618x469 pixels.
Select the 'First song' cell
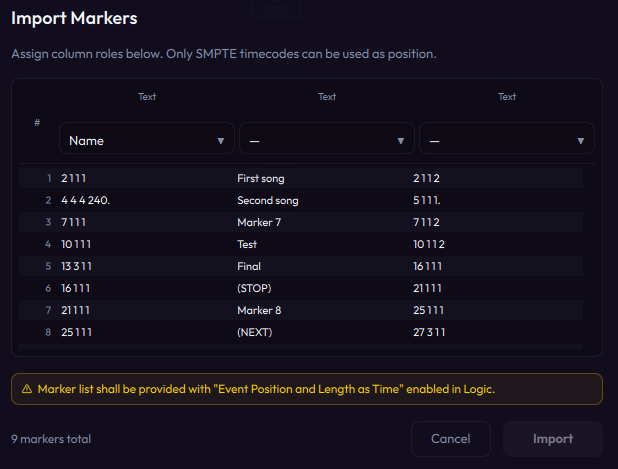click(x=261, y=179)
